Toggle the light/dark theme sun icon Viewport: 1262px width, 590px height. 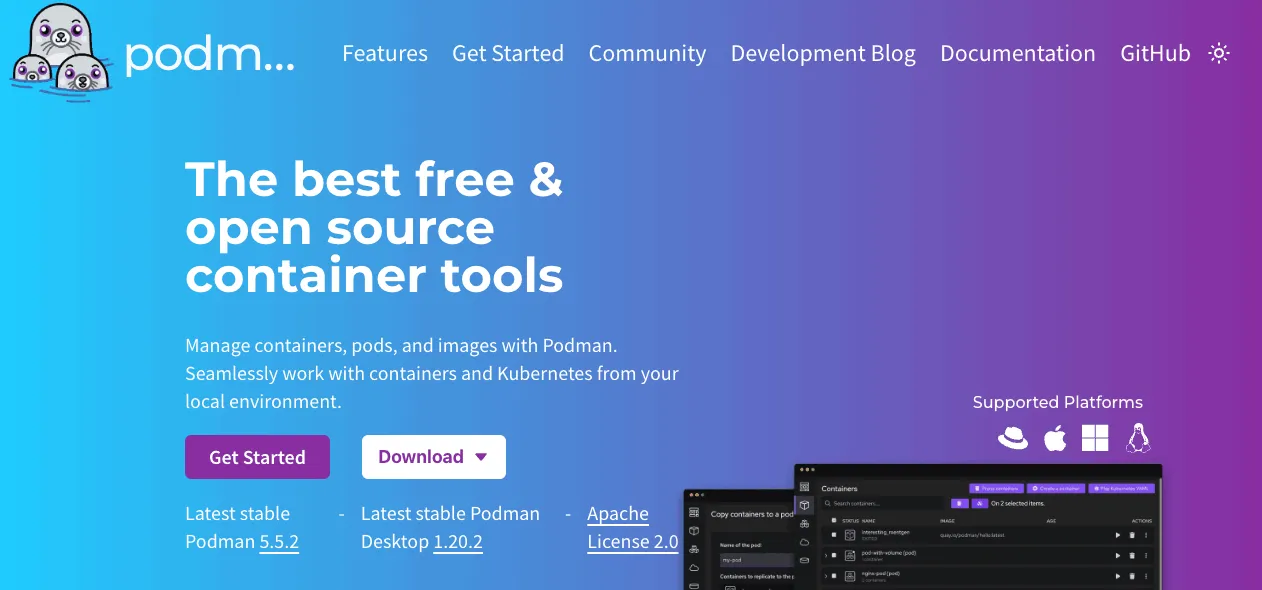(x=1218, y=53)
